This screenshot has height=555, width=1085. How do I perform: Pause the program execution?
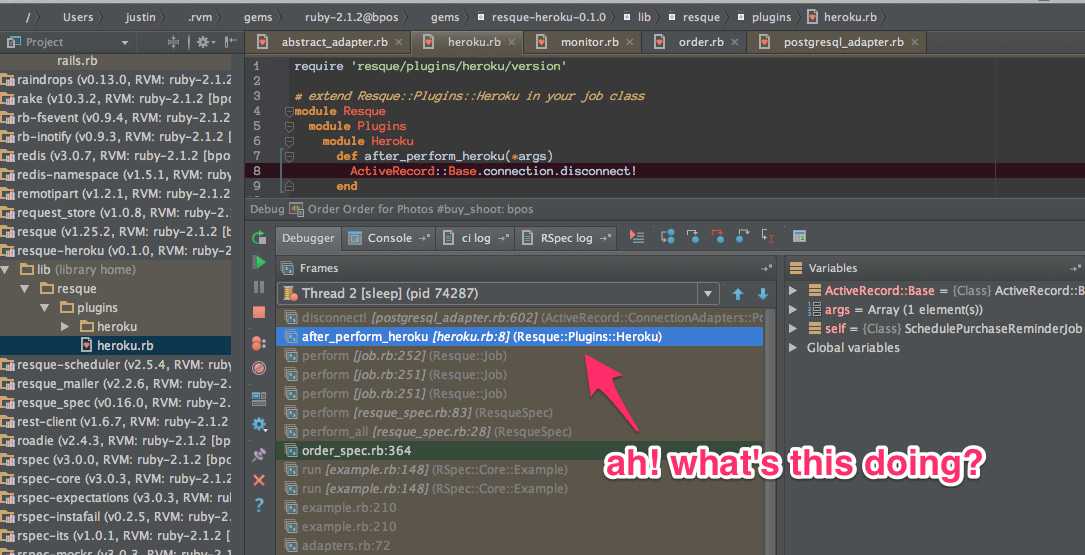tap(259, 287)
